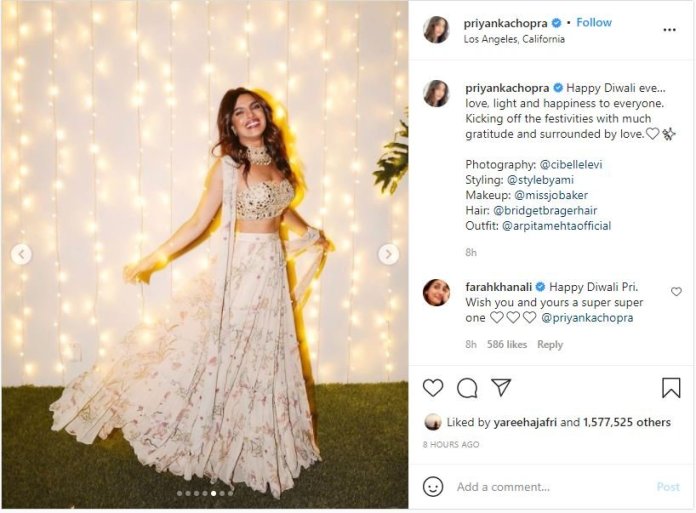Share post using paper plane icon

click(x=501, y=387)
